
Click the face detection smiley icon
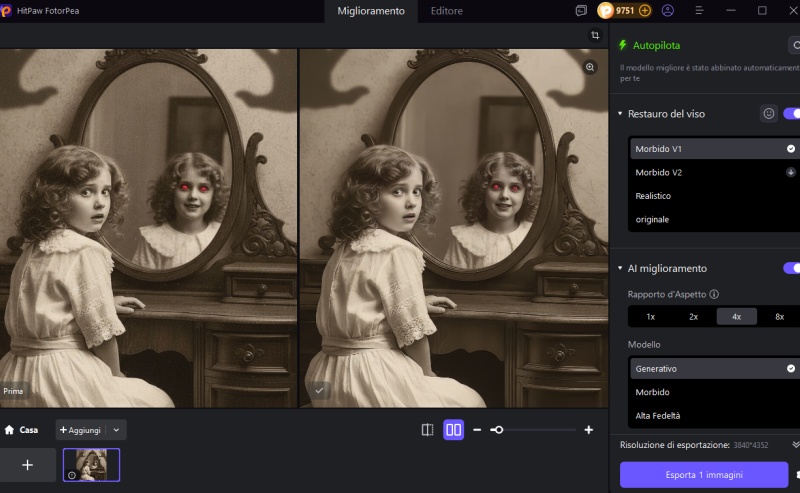point(768,113)
